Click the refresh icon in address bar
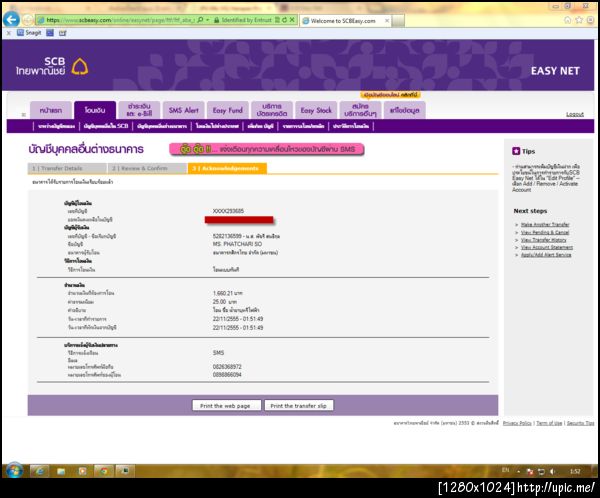 tap(284, 20)
